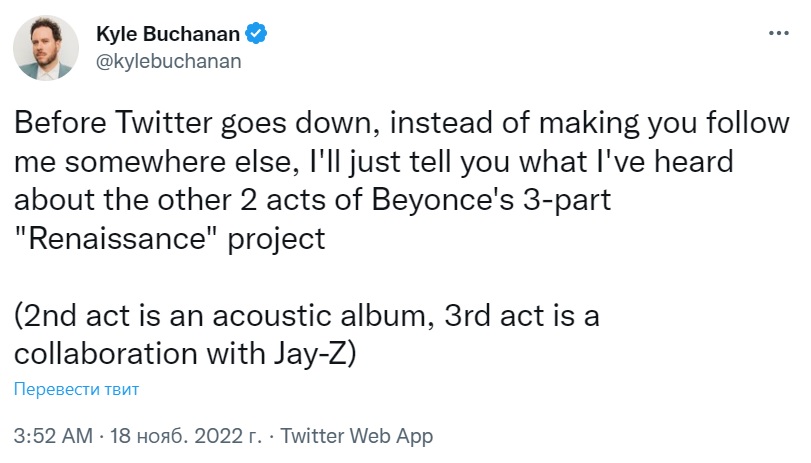Open the @kylebuchanan handle link
The image size is (811, 463).
(x=168, y=60)
